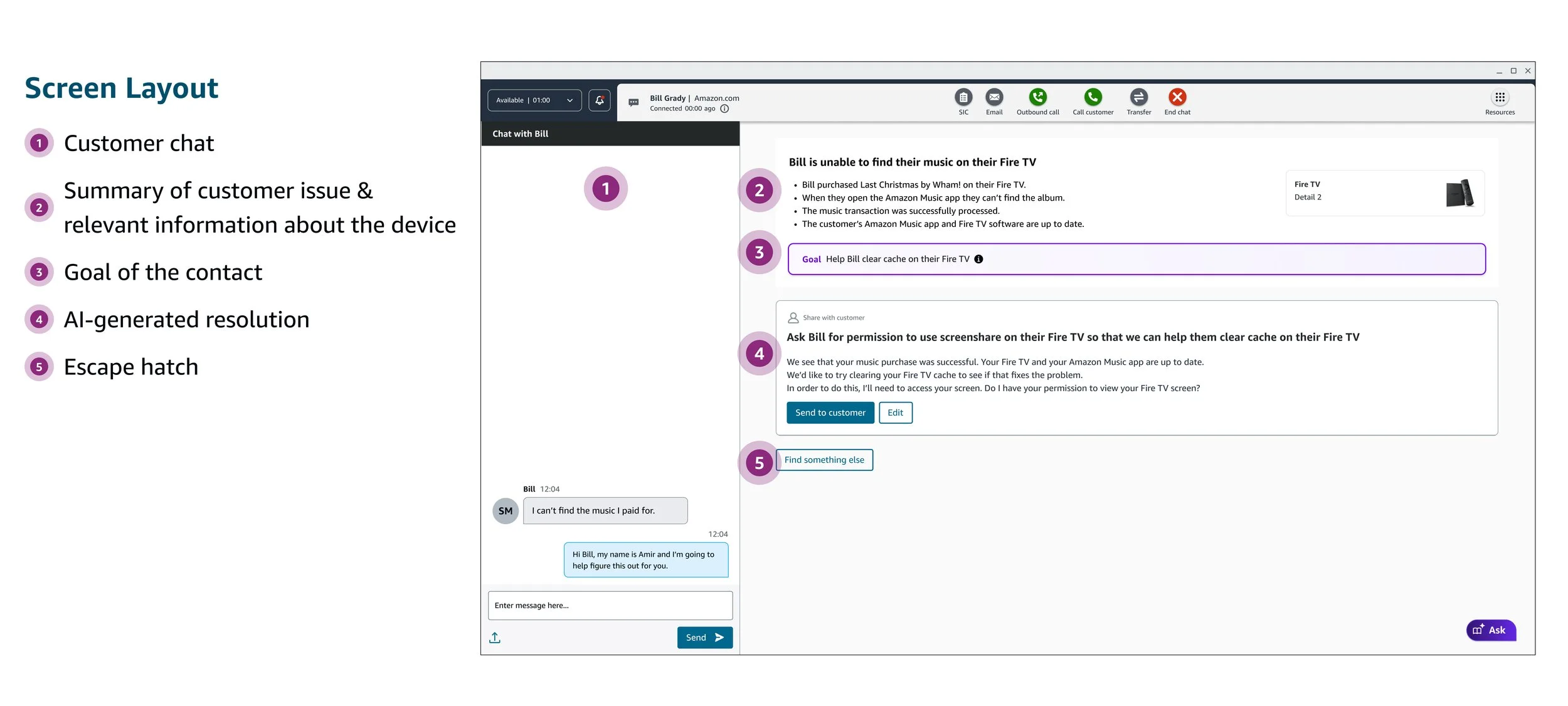Image resolution: width=1568 pixels, height=706 pixels.
Task: Open the Email action icon
Action: [994, 98]
